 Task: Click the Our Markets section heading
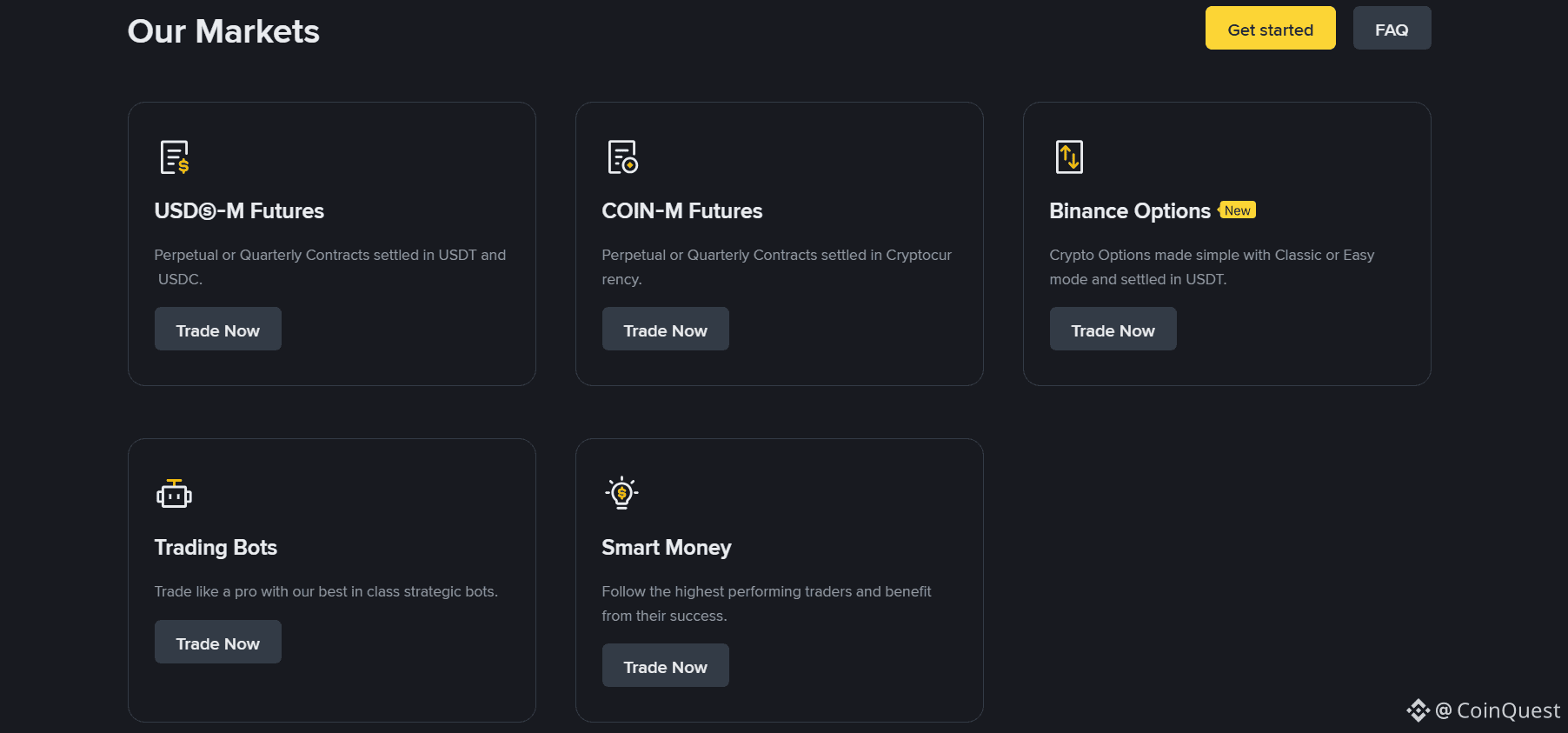click(223, 31)
